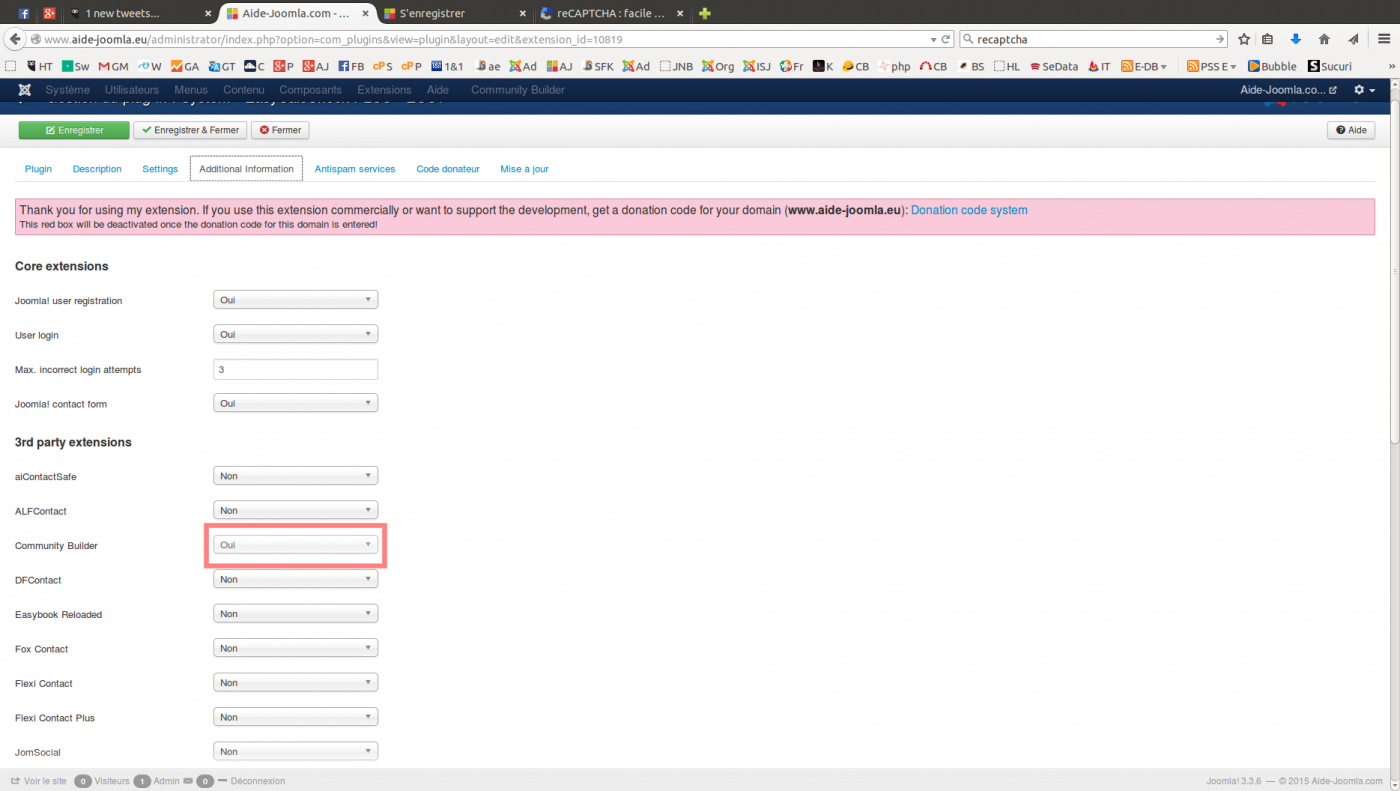Bookmark this page with the star icon

point(1244,39)
